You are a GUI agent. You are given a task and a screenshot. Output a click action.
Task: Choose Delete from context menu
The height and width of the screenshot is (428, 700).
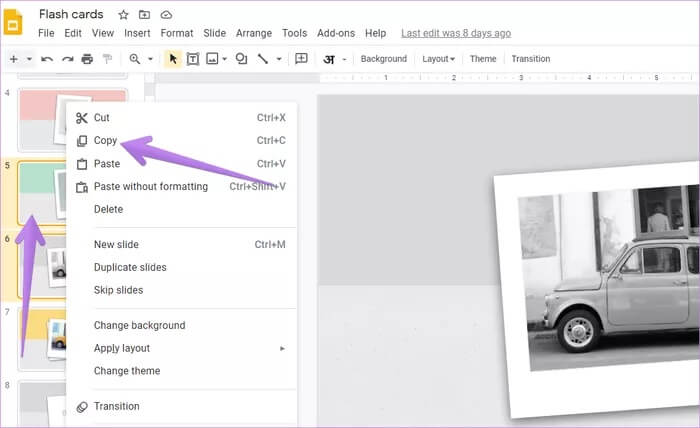(x=181, y=209)
